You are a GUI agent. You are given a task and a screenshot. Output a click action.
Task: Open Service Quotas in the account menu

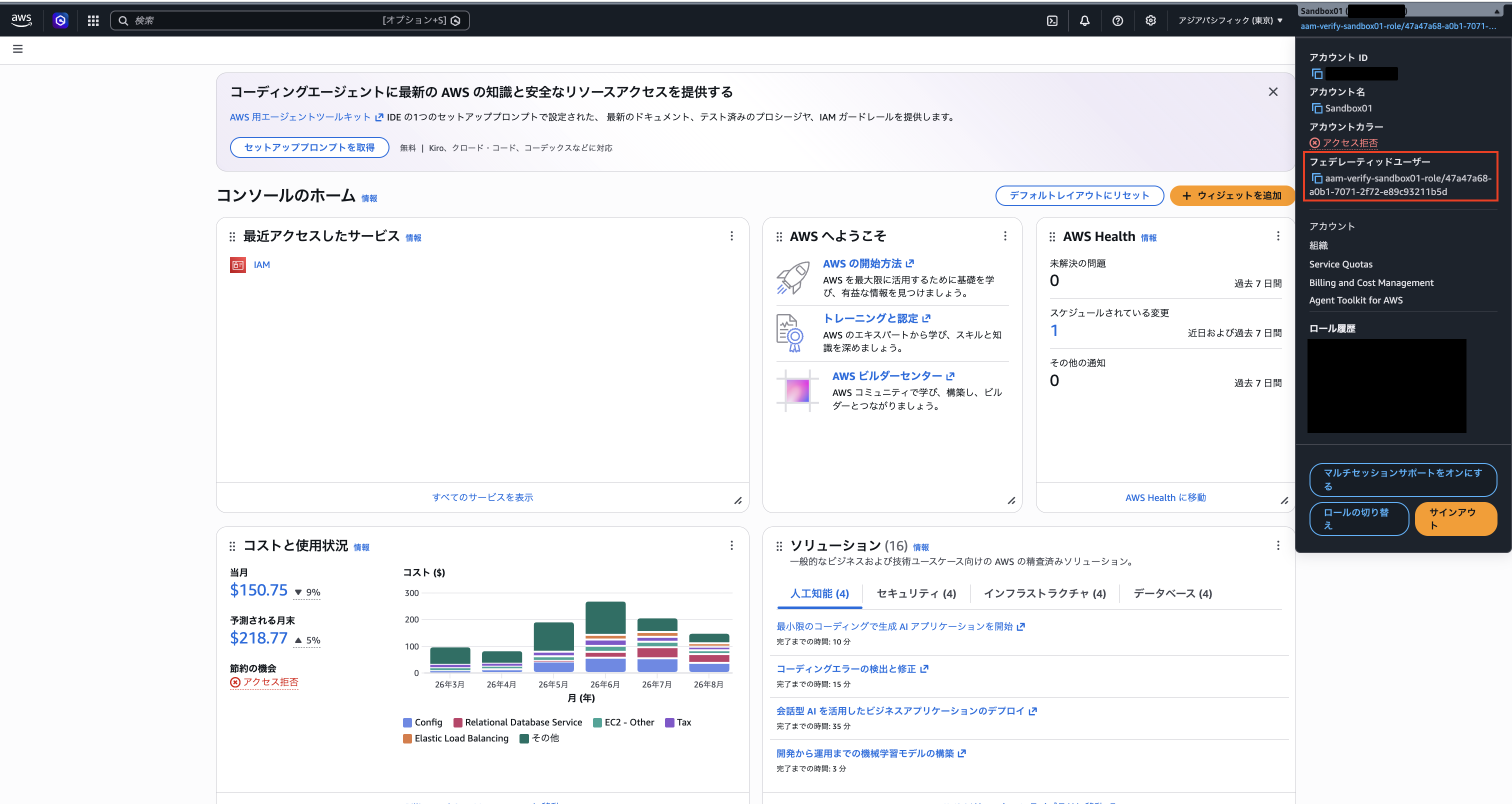coord(1340,264)
